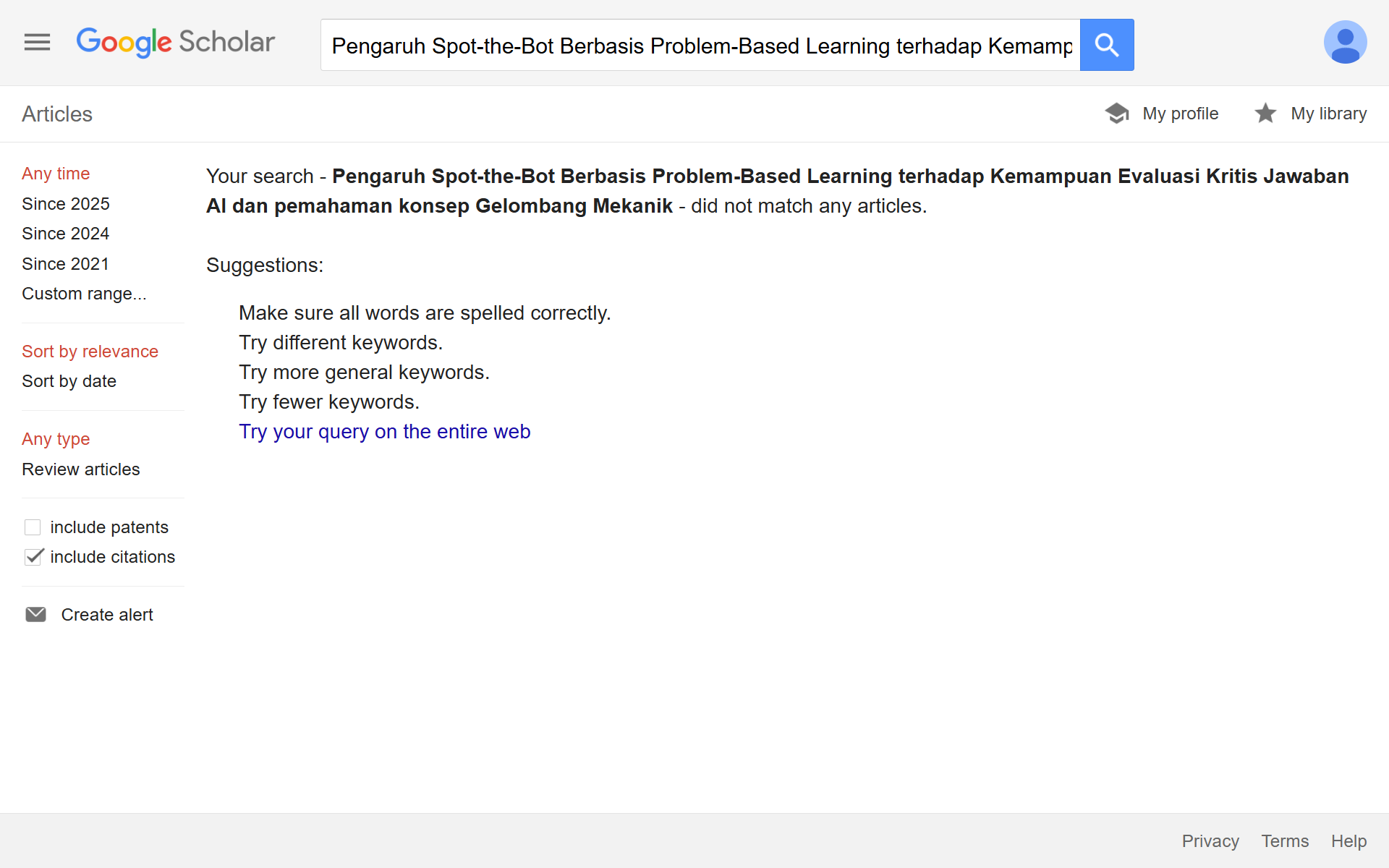Click the Google Scholar logo
Image resolution: width=1389 pixels, height=868 pixels.
176,43
